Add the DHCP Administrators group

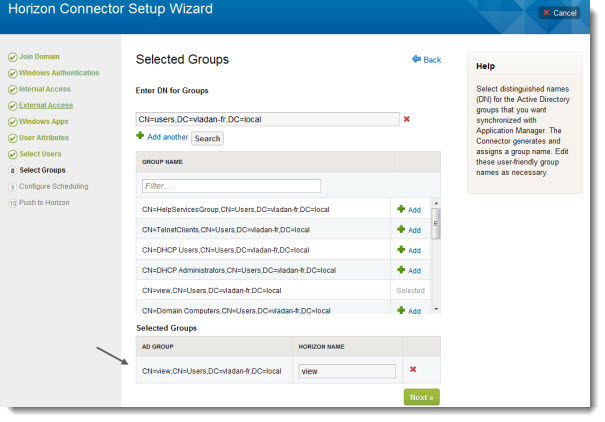[x=414, y=271]
